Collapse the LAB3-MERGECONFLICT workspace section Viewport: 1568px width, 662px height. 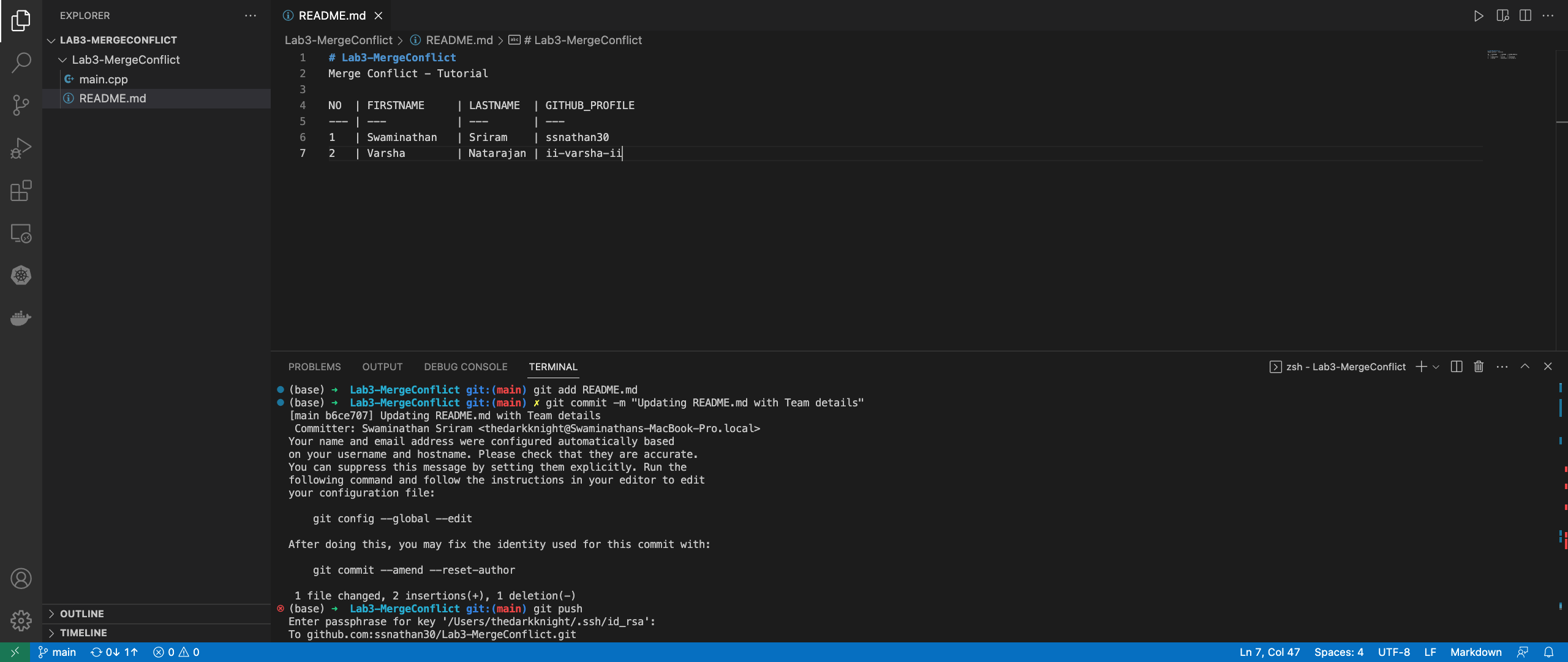coord(157,40)
